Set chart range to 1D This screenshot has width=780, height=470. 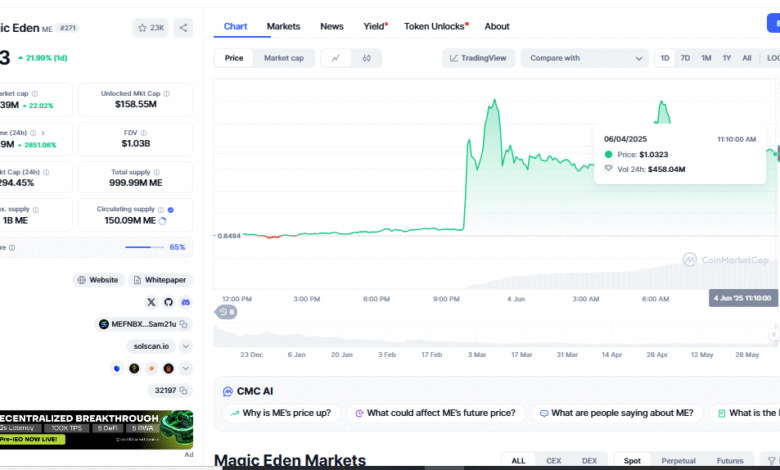[x=665, y=58]
